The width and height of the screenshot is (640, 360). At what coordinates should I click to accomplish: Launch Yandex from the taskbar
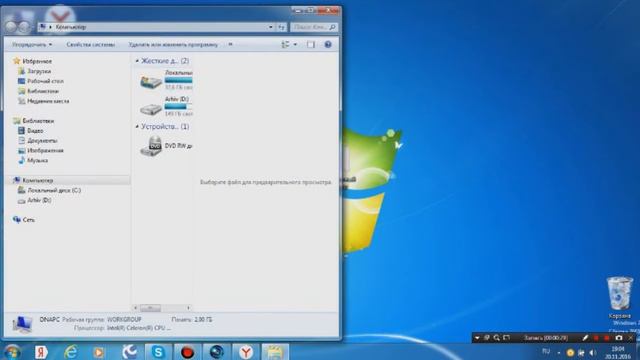pos(41,352)
